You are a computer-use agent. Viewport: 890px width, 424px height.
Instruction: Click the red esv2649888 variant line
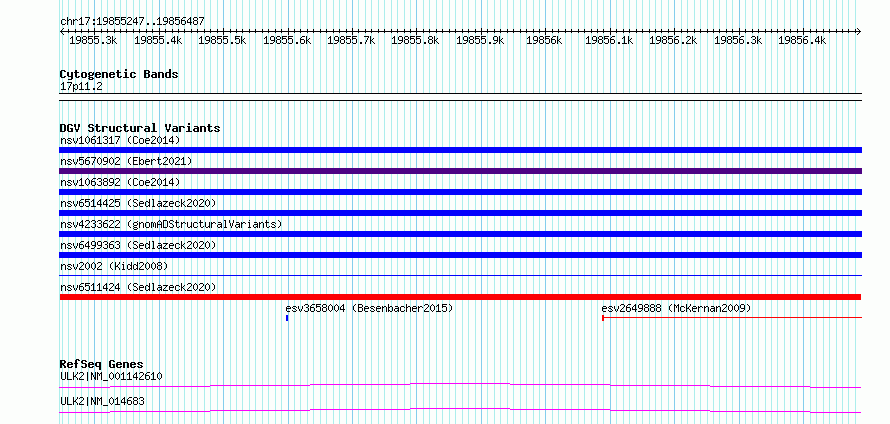(x=732, y=318)
